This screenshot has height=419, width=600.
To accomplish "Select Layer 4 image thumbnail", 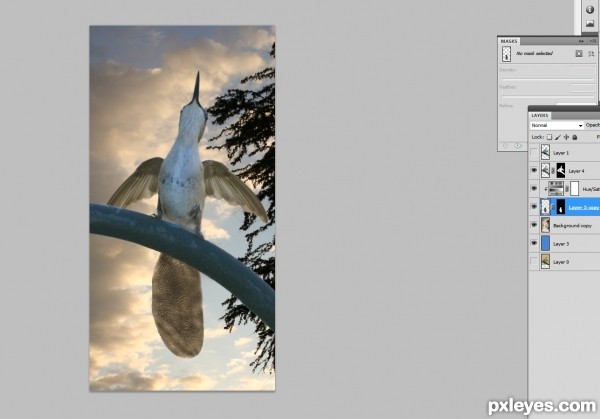I will (545, 170).
